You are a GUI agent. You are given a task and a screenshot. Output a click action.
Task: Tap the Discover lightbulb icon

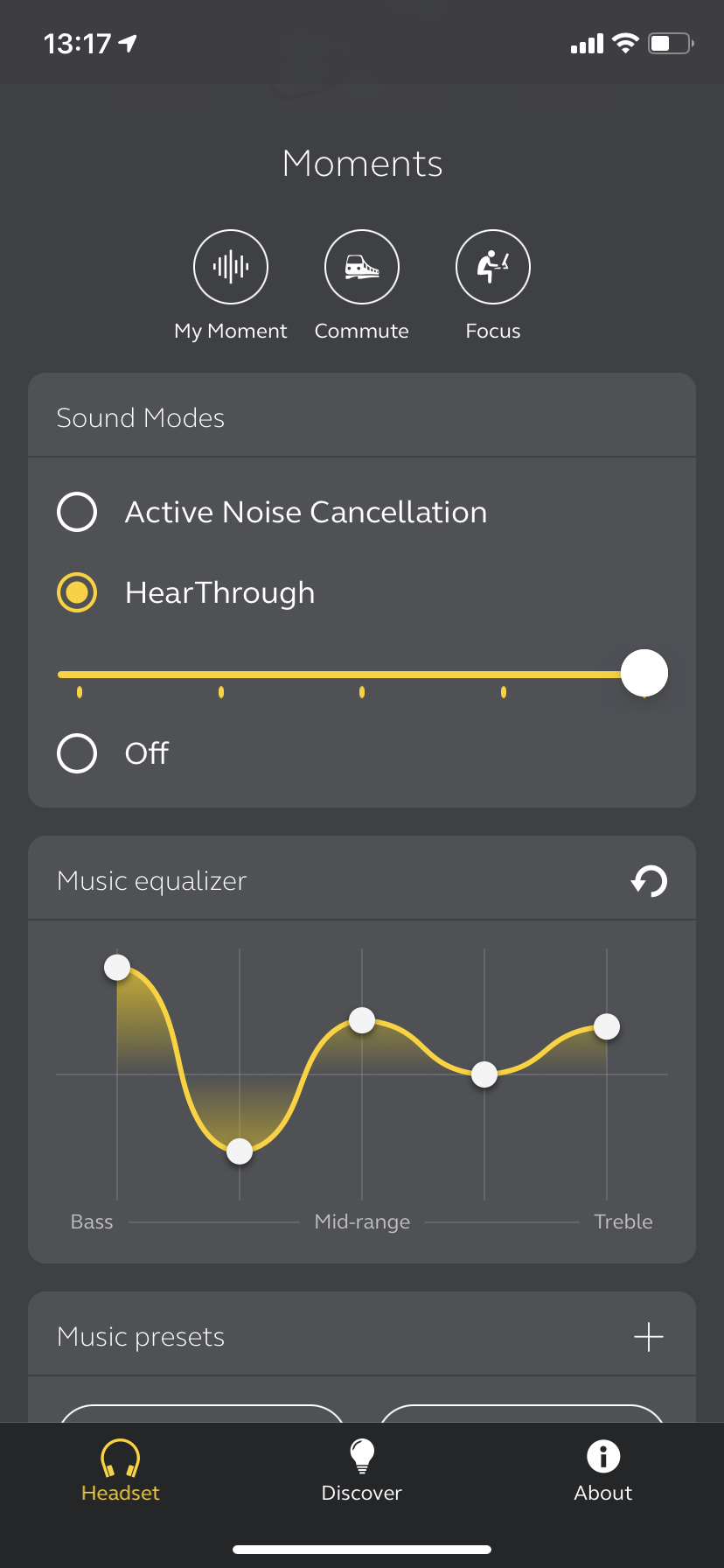coord(362,1456)
